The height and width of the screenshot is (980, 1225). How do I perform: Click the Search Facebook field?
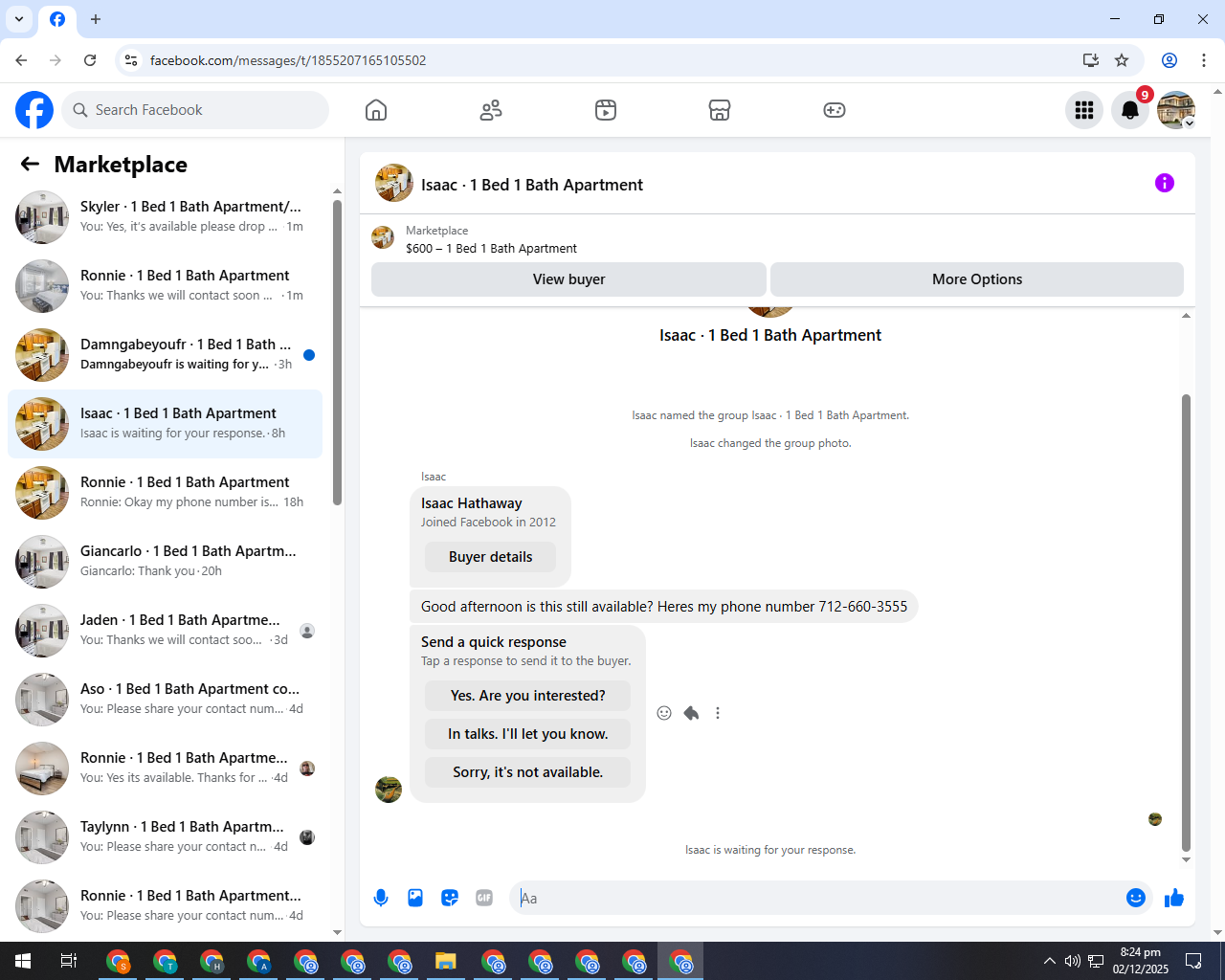click(195, 110)
